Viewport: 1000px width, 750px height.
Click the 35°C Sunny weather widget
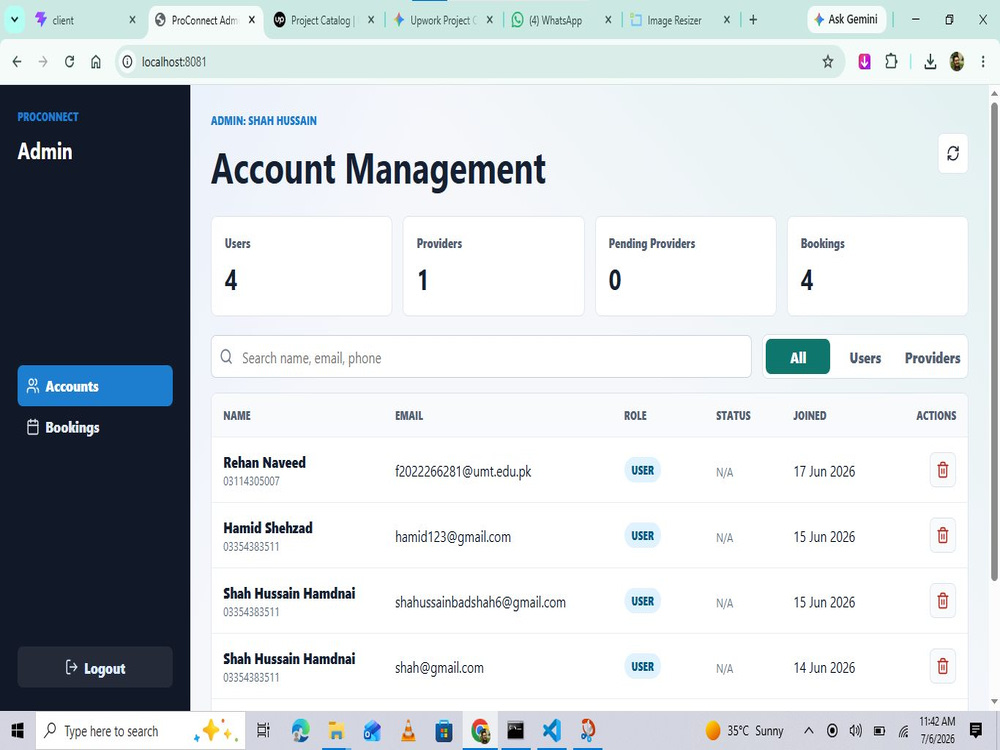744,731
